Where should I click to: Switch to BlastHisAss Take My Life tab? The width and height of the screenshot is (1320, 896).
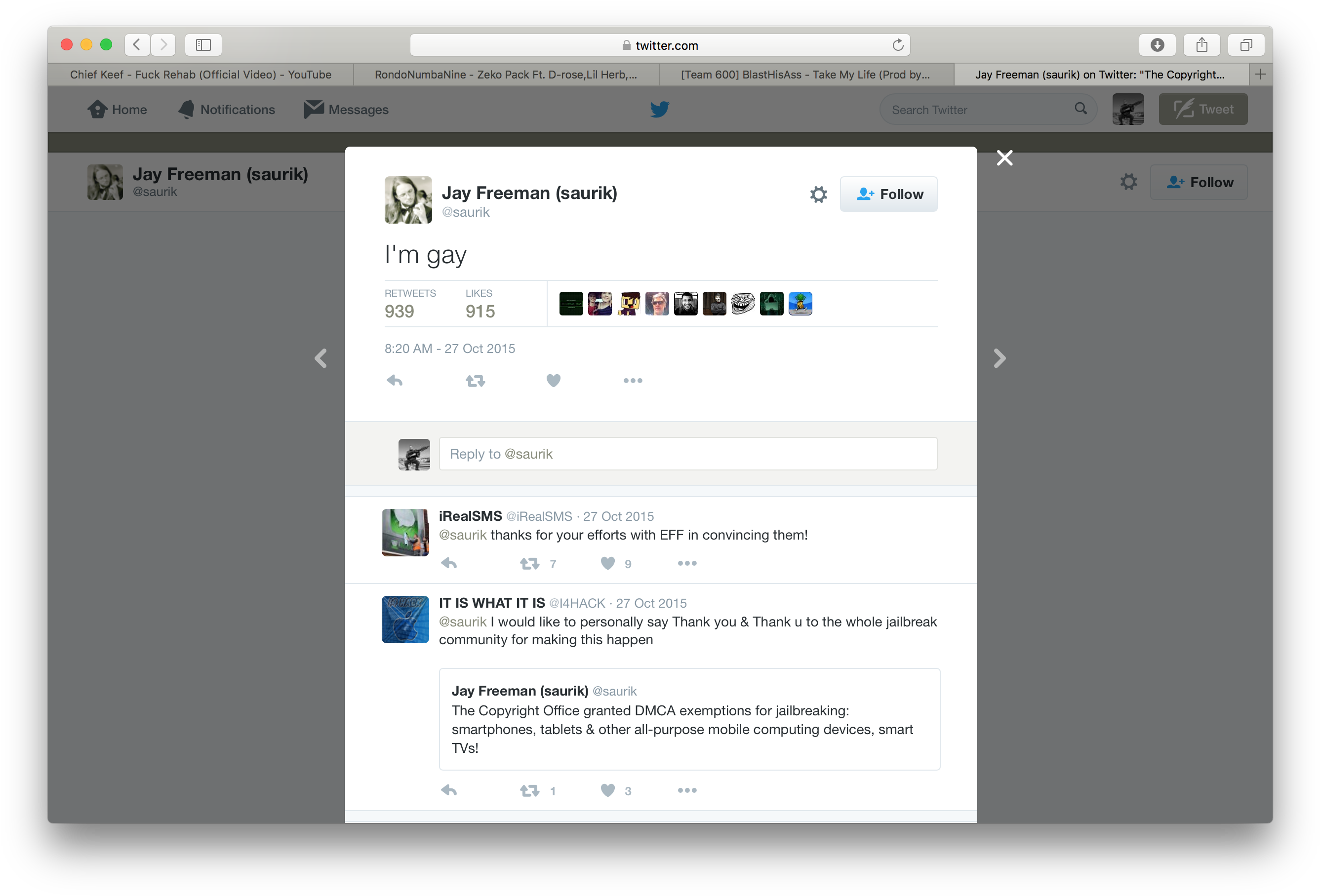806,75
